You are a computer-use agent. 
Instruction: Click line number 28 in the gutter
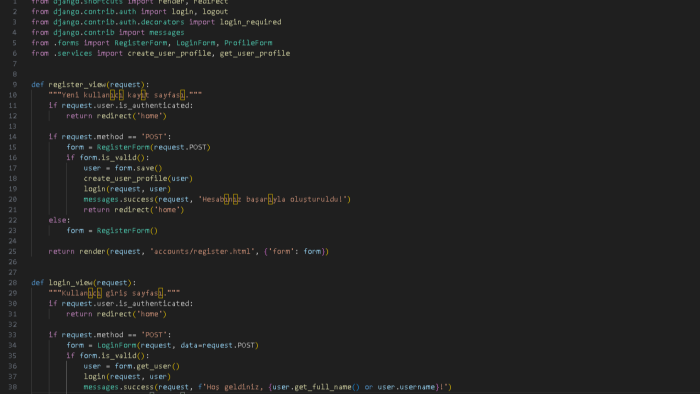coord(12,282)
